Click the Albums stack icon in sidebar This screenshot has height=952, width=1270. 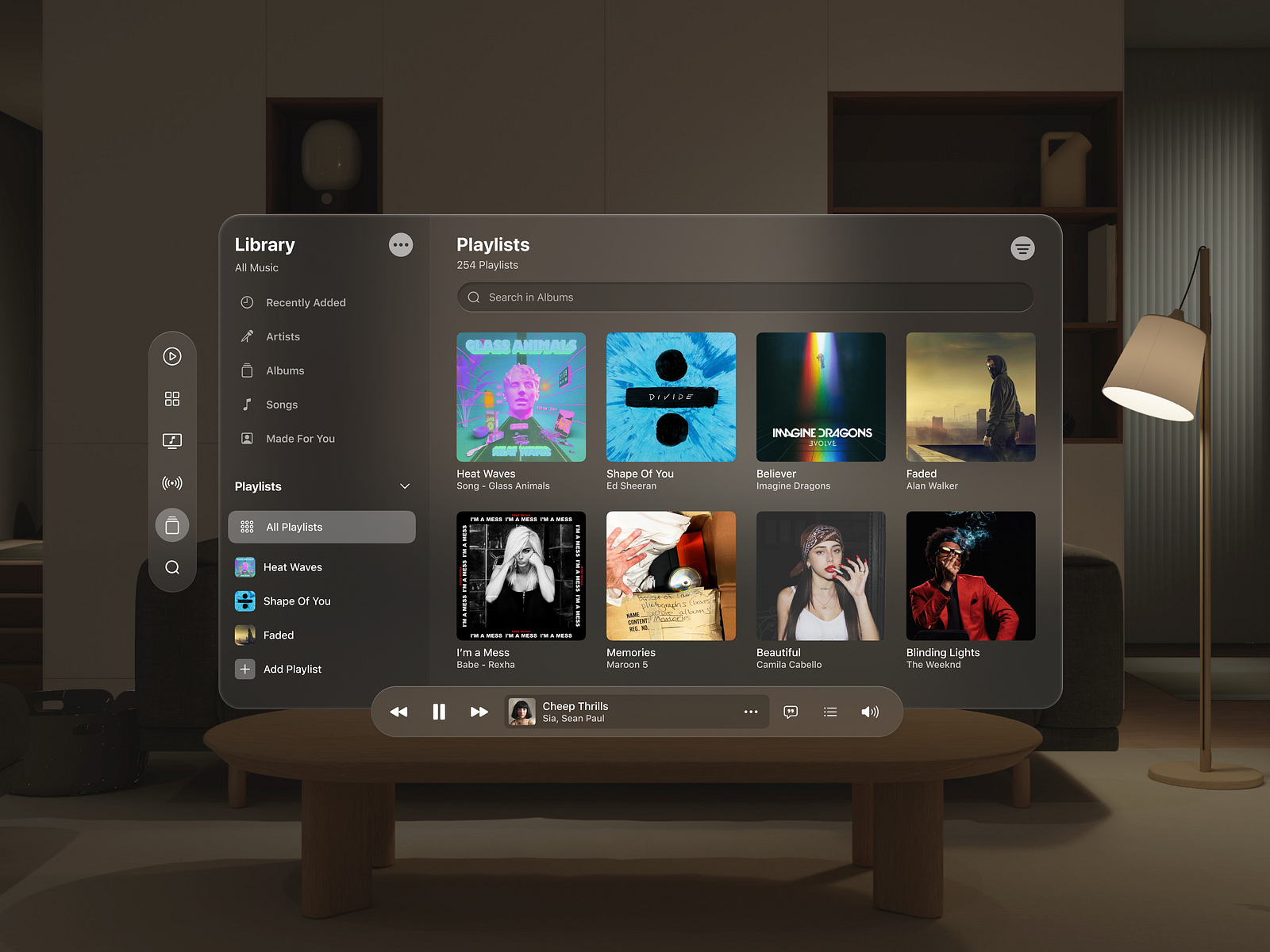coord(247,370)
